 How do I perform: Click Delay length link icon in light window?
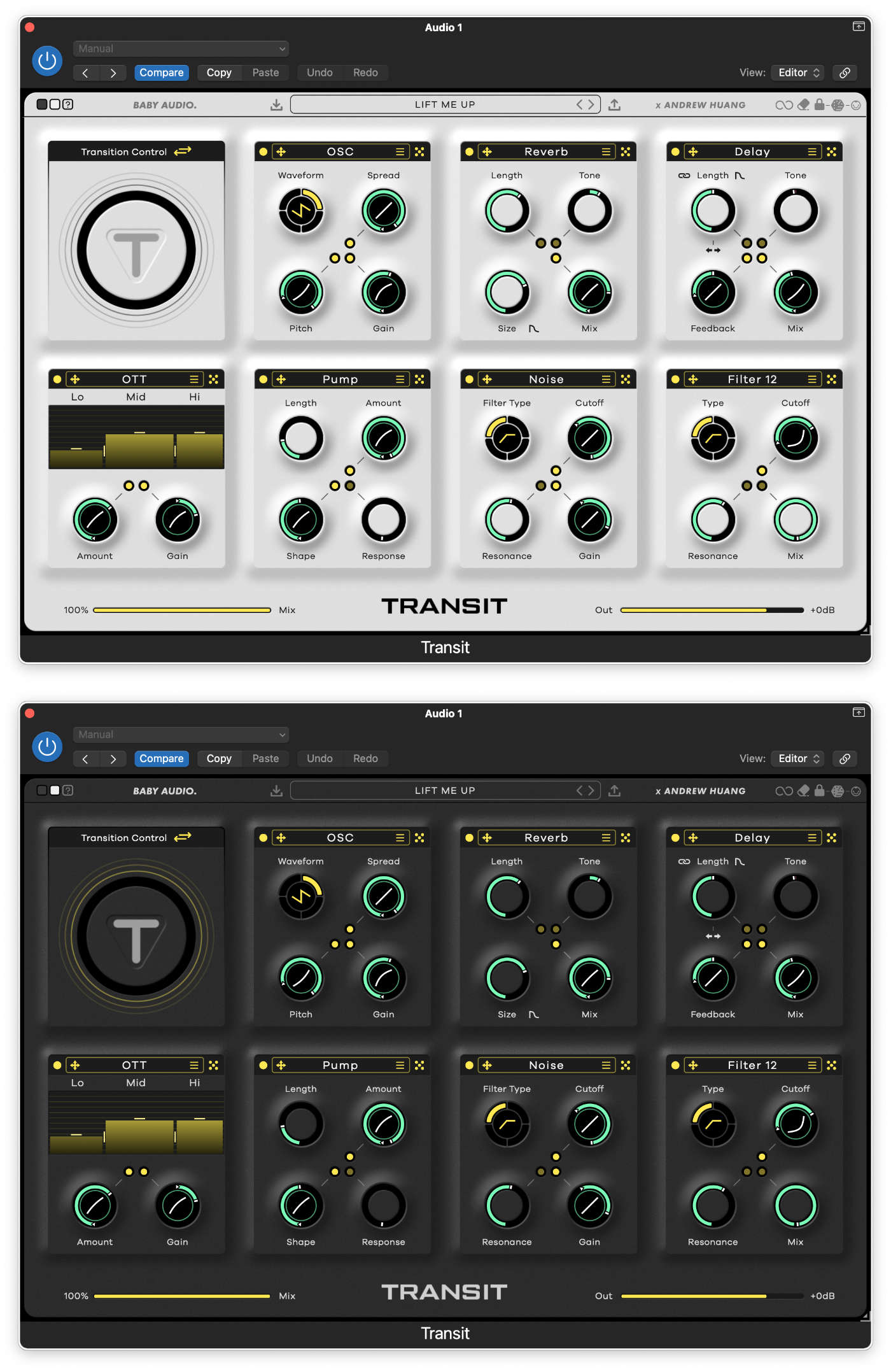684,176
